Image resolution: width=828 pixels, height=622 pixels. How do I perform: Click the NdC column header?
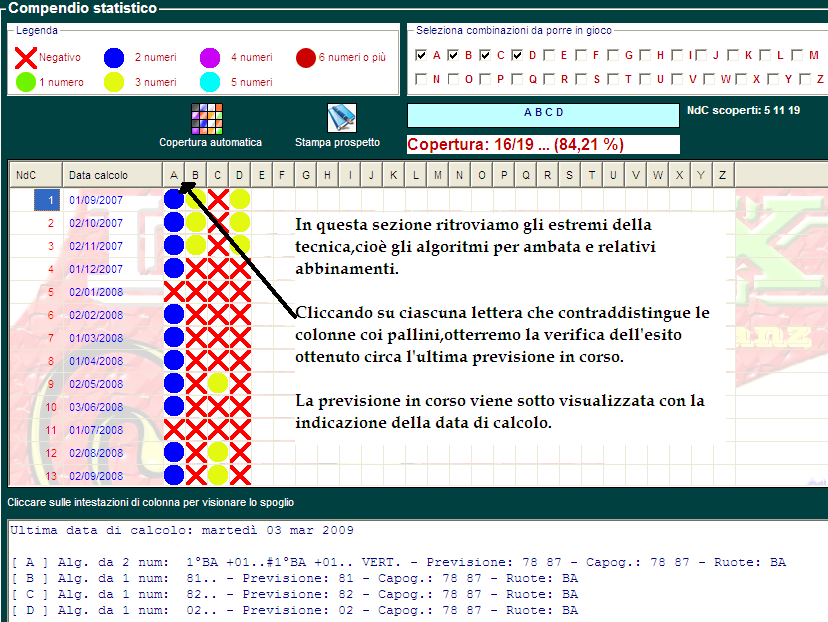[x=36, y=175]
